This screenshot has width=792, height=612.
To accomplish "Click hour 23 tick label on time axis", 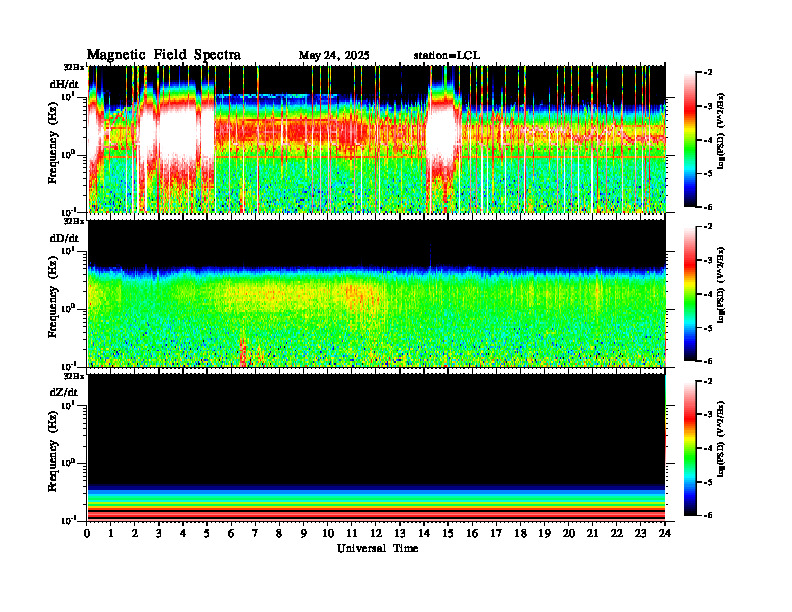I will pos(641,534).
